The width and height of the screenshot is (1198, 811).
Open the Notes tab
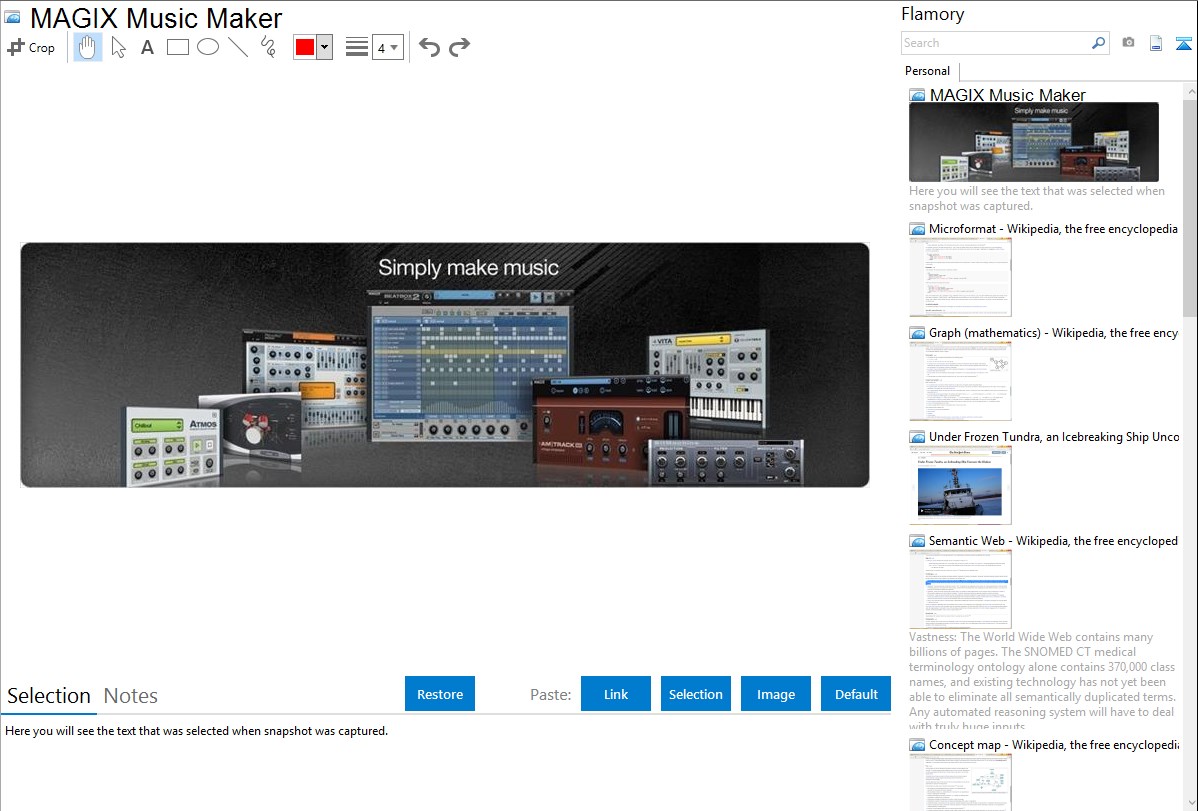131,696
